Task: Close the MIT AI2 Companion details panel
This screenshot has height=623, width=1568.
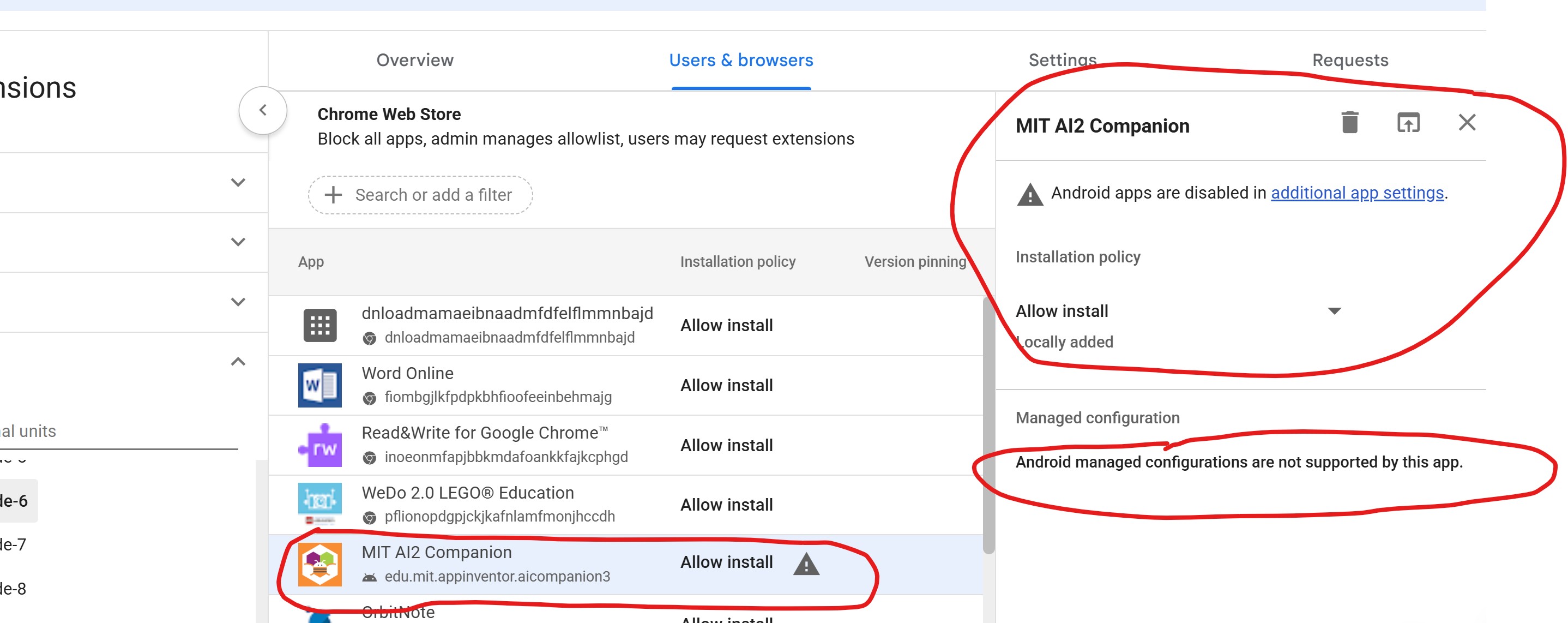Action: [x=1467, y=123]
